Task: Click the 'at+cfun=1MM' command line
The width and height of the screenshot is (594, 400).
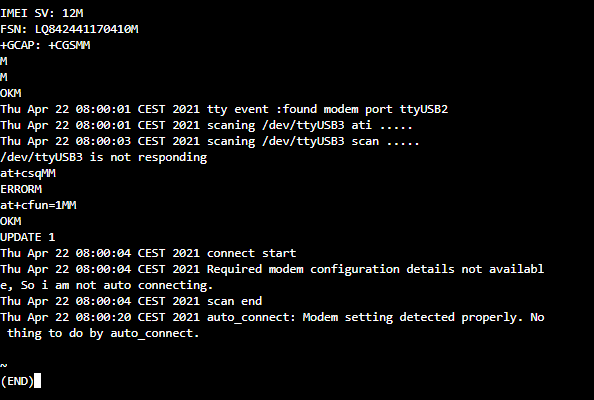Action: click(38, 205)
